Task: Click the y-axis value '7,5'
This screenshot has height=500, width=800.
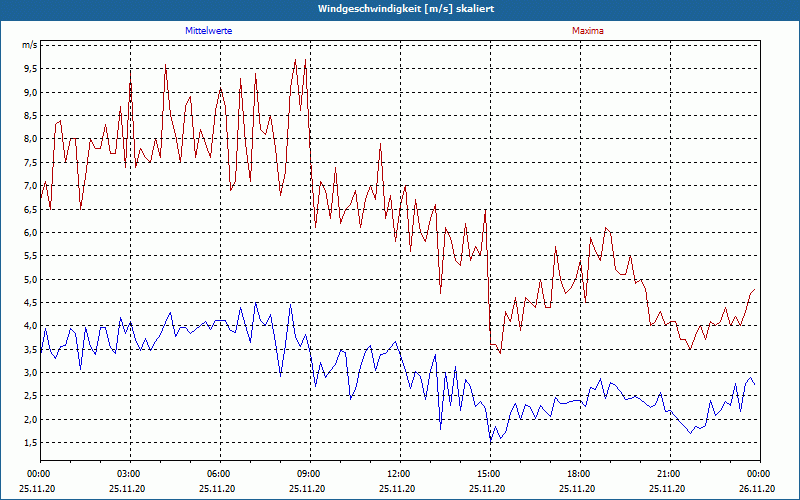Action: tap(32, 162)
